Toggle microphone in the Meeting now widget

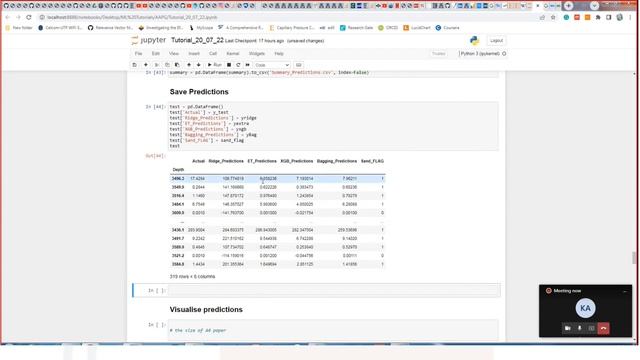click(579, 328)
